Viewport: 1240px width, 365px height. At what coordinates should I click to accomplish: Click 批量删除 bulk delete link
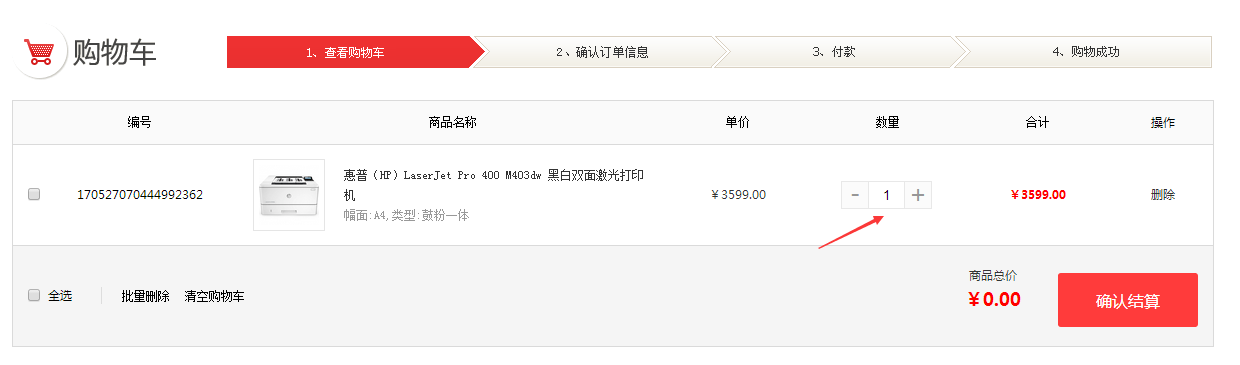145,296
